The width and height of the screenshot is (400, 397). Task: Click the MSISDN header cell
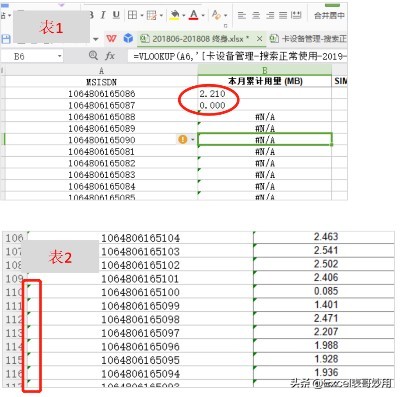tap(101, 82)
